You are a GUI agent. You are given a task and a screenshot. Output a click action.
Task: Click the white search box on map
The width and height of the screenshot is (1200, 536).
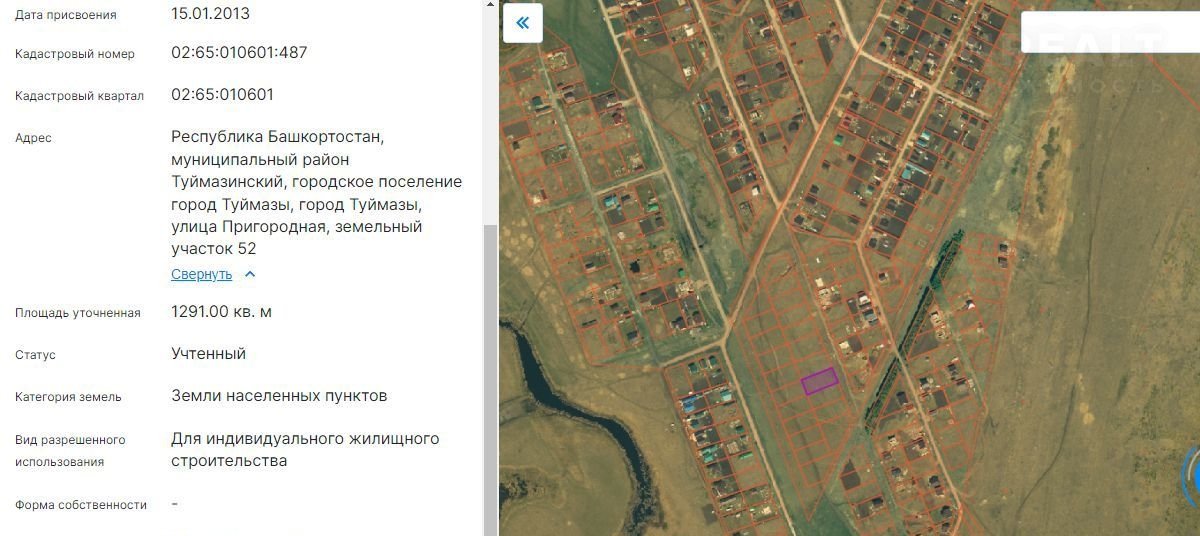(1108, 32)
